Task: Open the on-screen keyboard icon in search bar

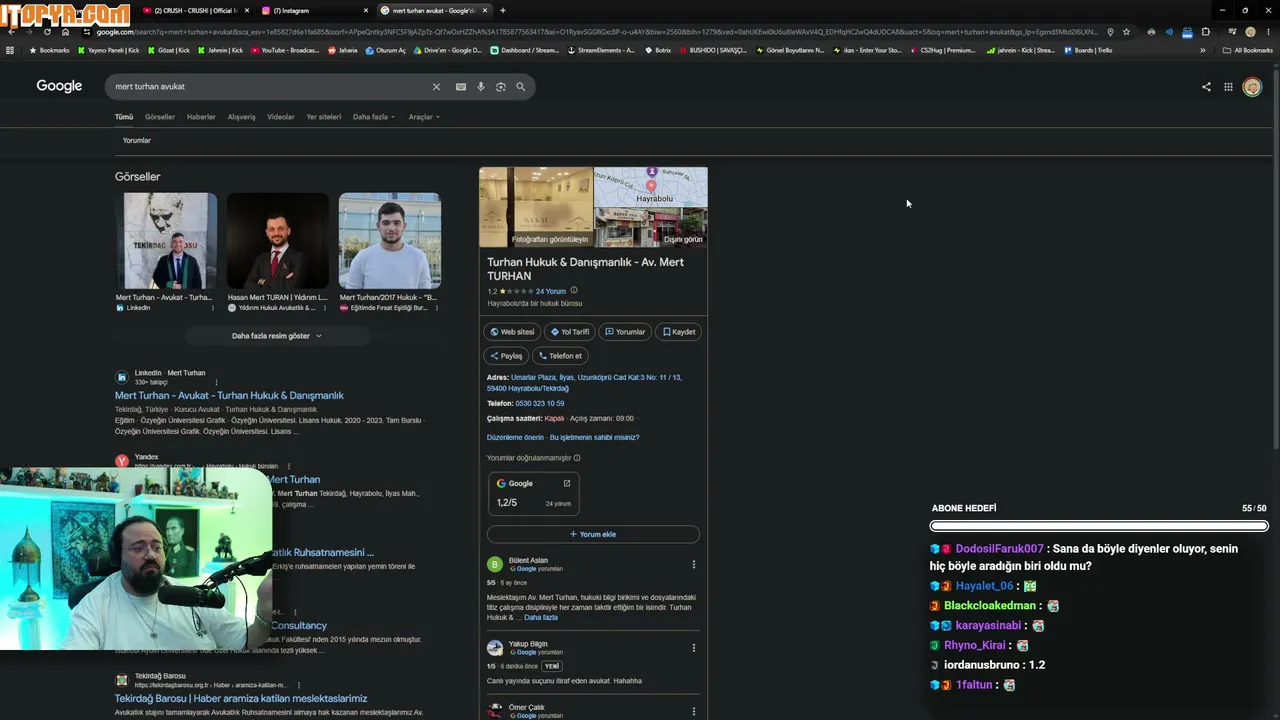Action: (461, 87)
